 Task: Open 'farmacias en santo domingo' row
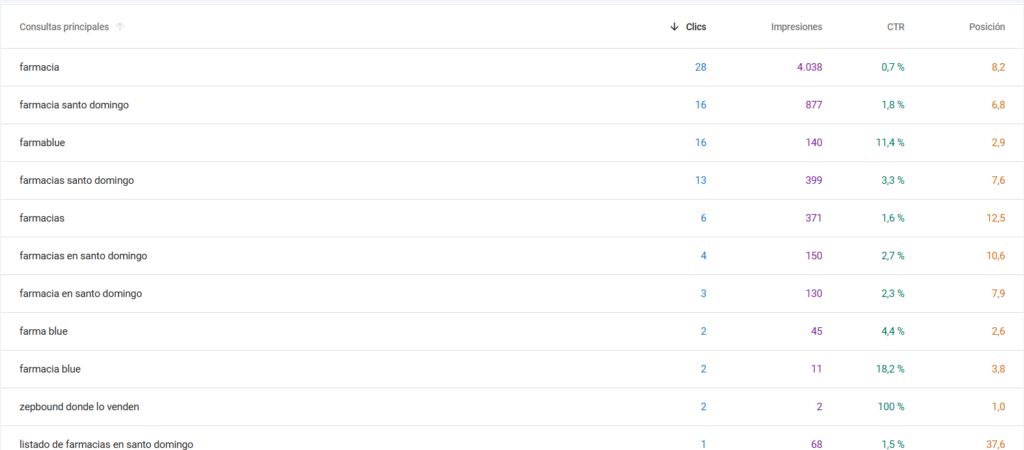(x=512, y=255)
